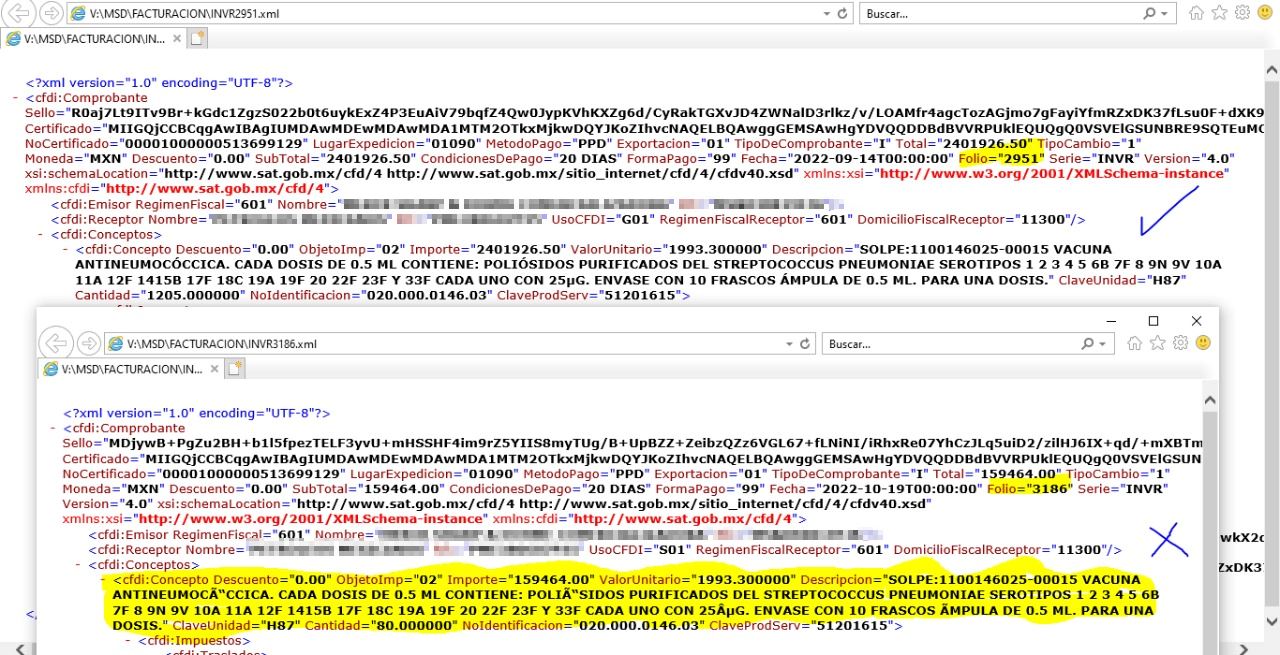Refresh the INVR2951.xml page
Screen dimensions: 1280x655
842,14
